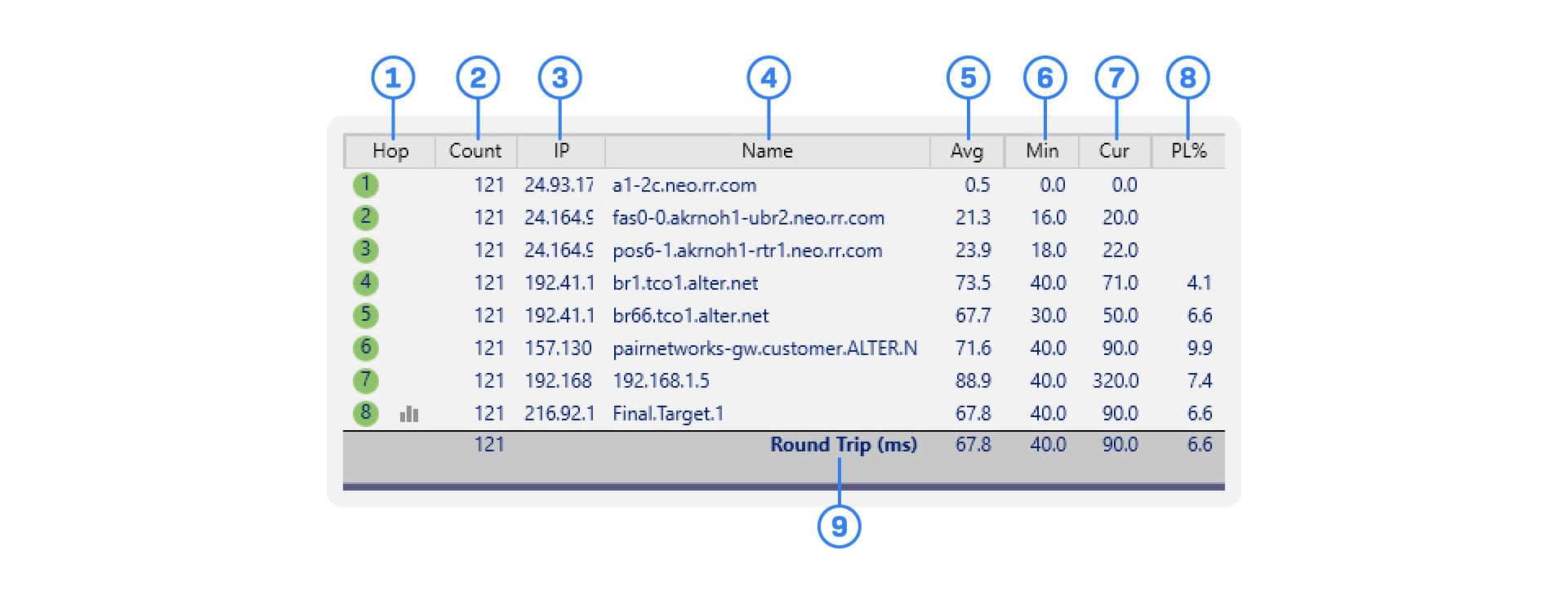Image resolution: width=1568 pixels, height=604 pixels.
Task: Click the green hop 1 circle icon
Action: click(x=365, y=184)
